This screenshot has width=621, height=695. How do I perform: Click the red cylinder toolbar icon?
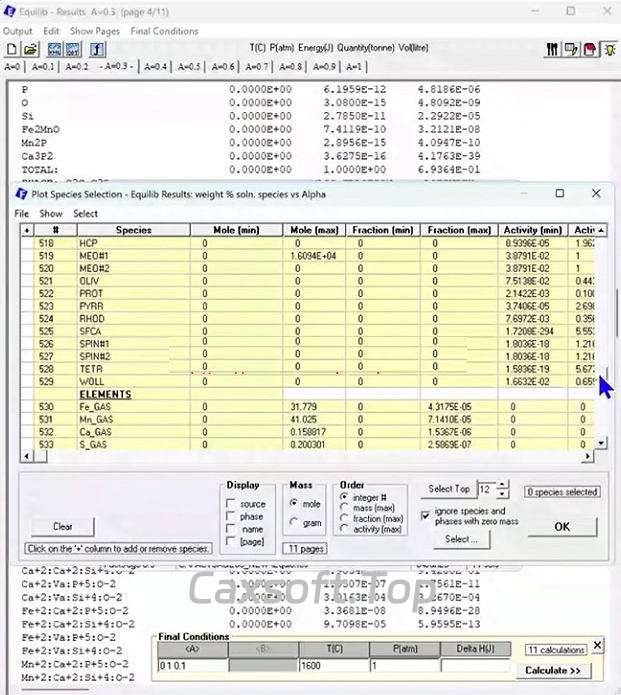coord(590,49)
